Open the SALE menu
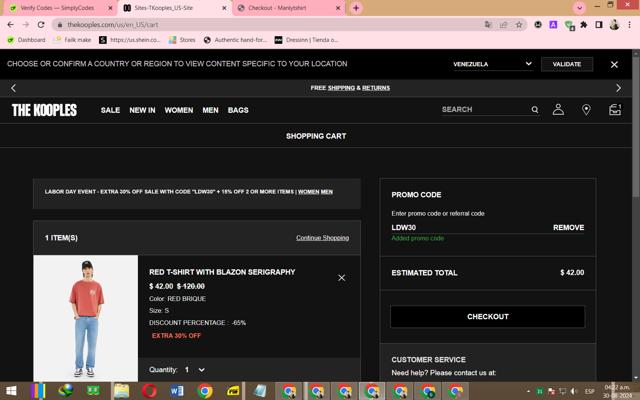 [110, 110]
